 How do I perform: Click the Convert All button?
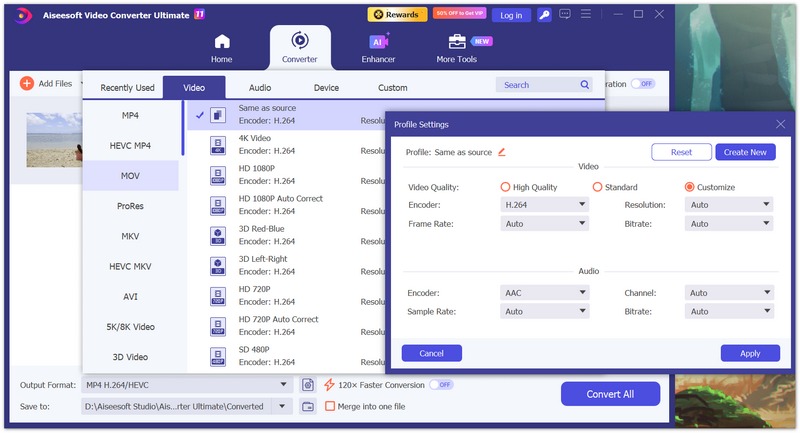pyautogui.click(x=610, y=394)
